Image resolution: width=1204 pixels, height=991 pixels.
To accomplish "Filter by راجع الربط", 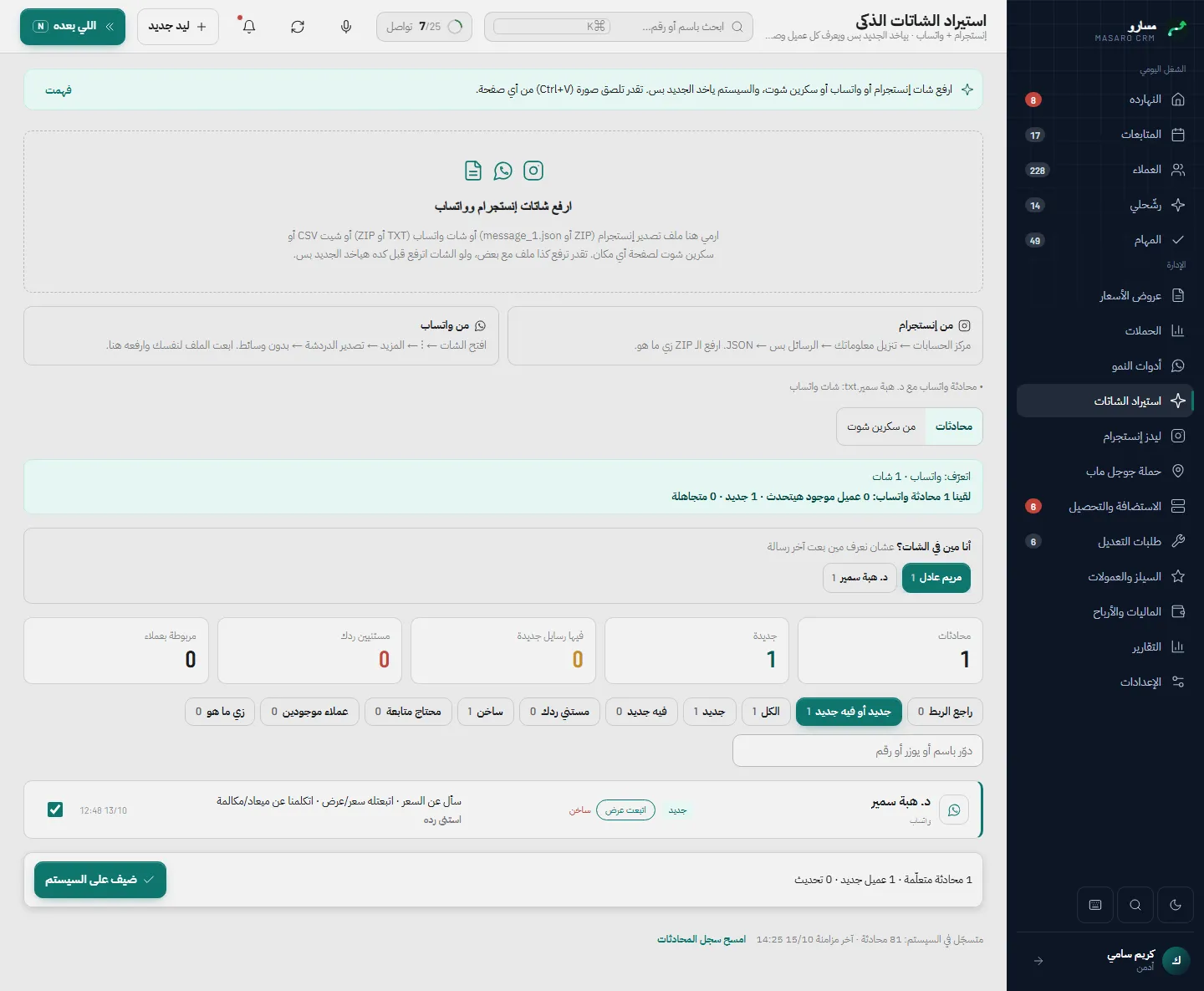I will (945, 712).
